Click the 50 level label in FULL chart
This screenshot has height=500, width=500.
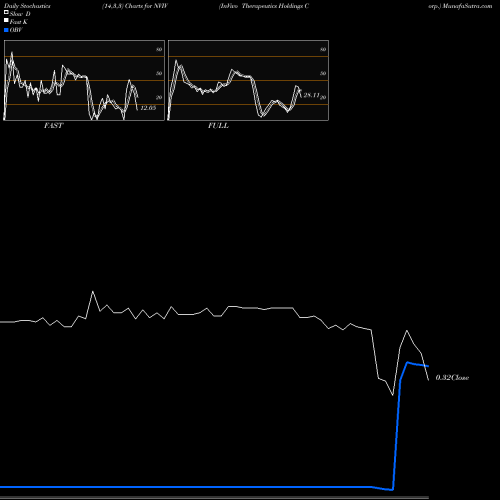click(x=323, y=73)
